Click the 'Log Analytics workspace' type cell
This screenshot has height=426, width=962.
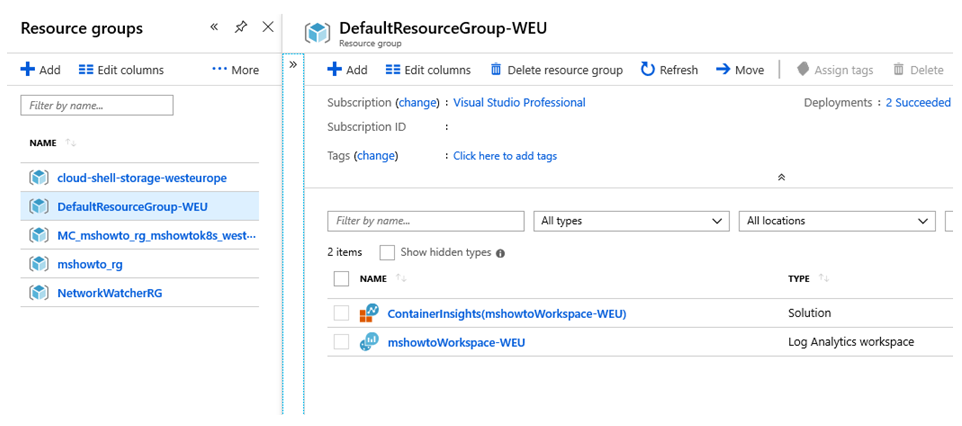tap(851, 342)
